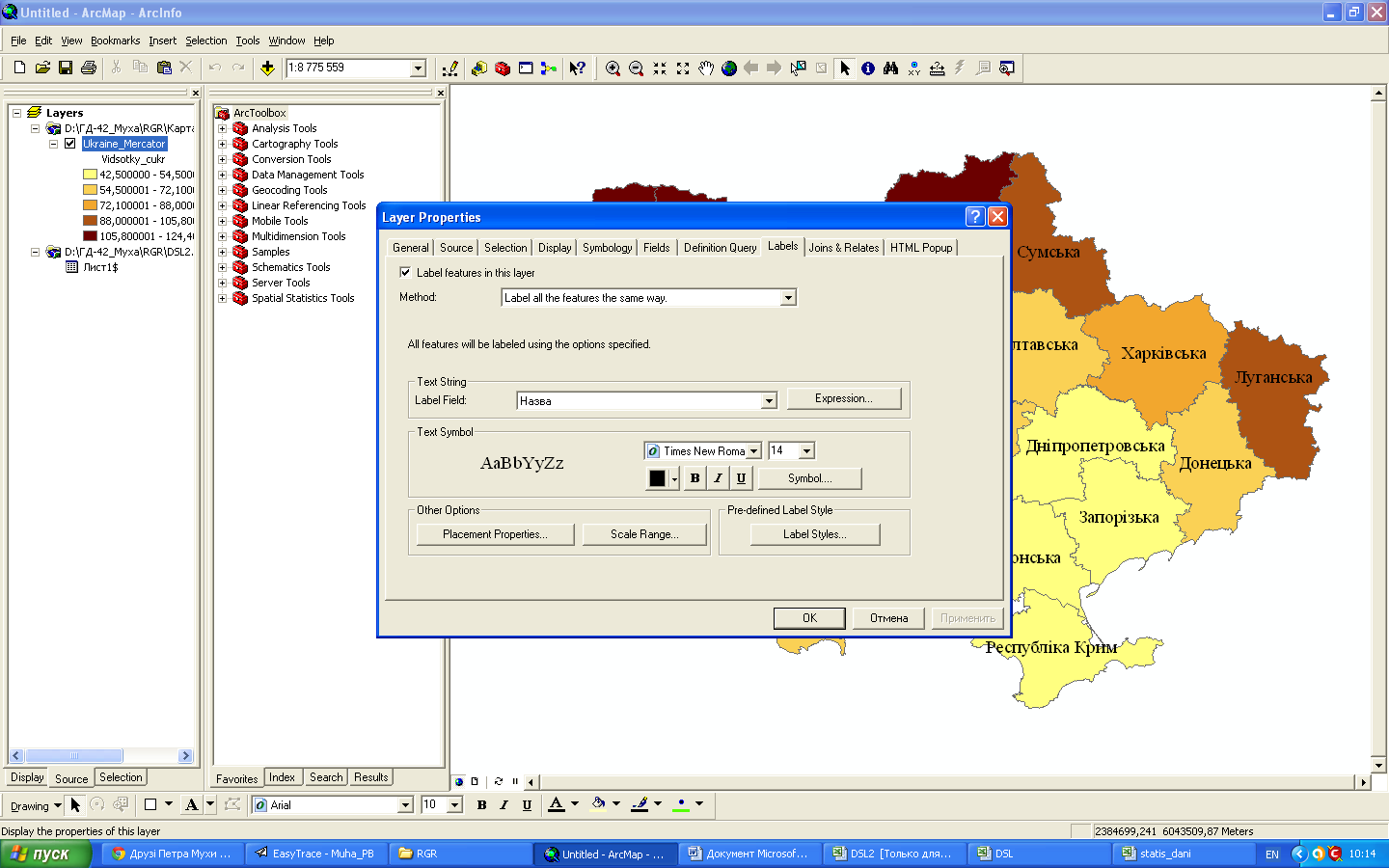Open the font size 14 dropdown
The height and width of the screenshot is (868, 1389).
tap(806, 450)
